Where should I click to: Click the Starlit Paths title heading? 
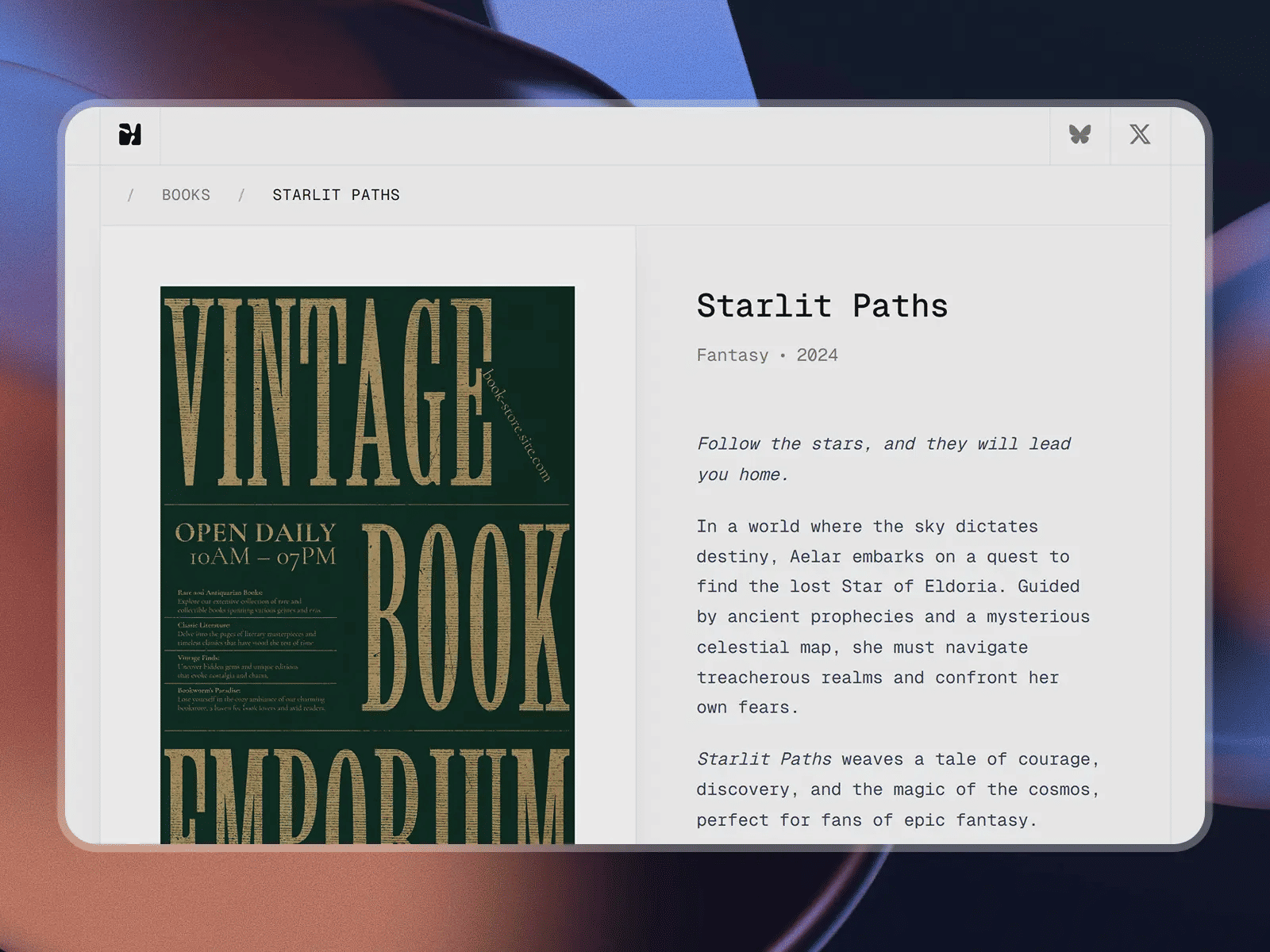click(x=822, y=306)
